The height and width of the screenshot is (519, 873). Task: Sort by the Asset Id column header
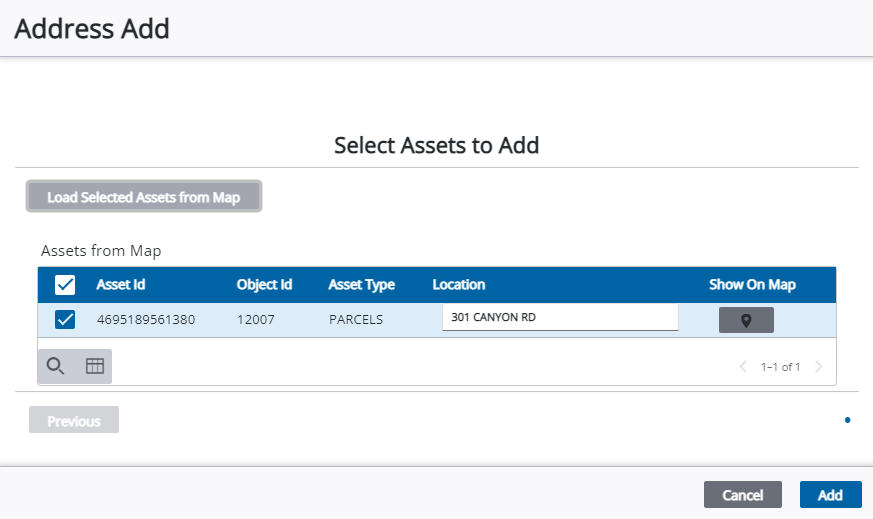(121, 285)
